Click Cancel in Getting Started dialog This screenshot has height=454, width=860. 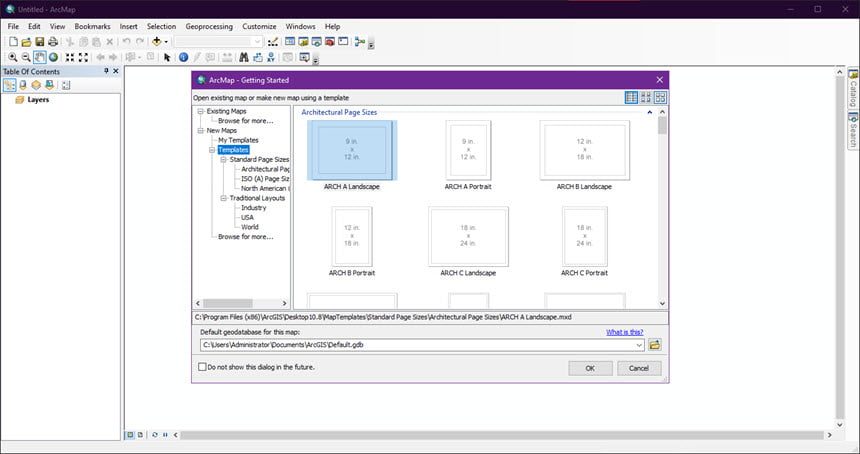639,368
